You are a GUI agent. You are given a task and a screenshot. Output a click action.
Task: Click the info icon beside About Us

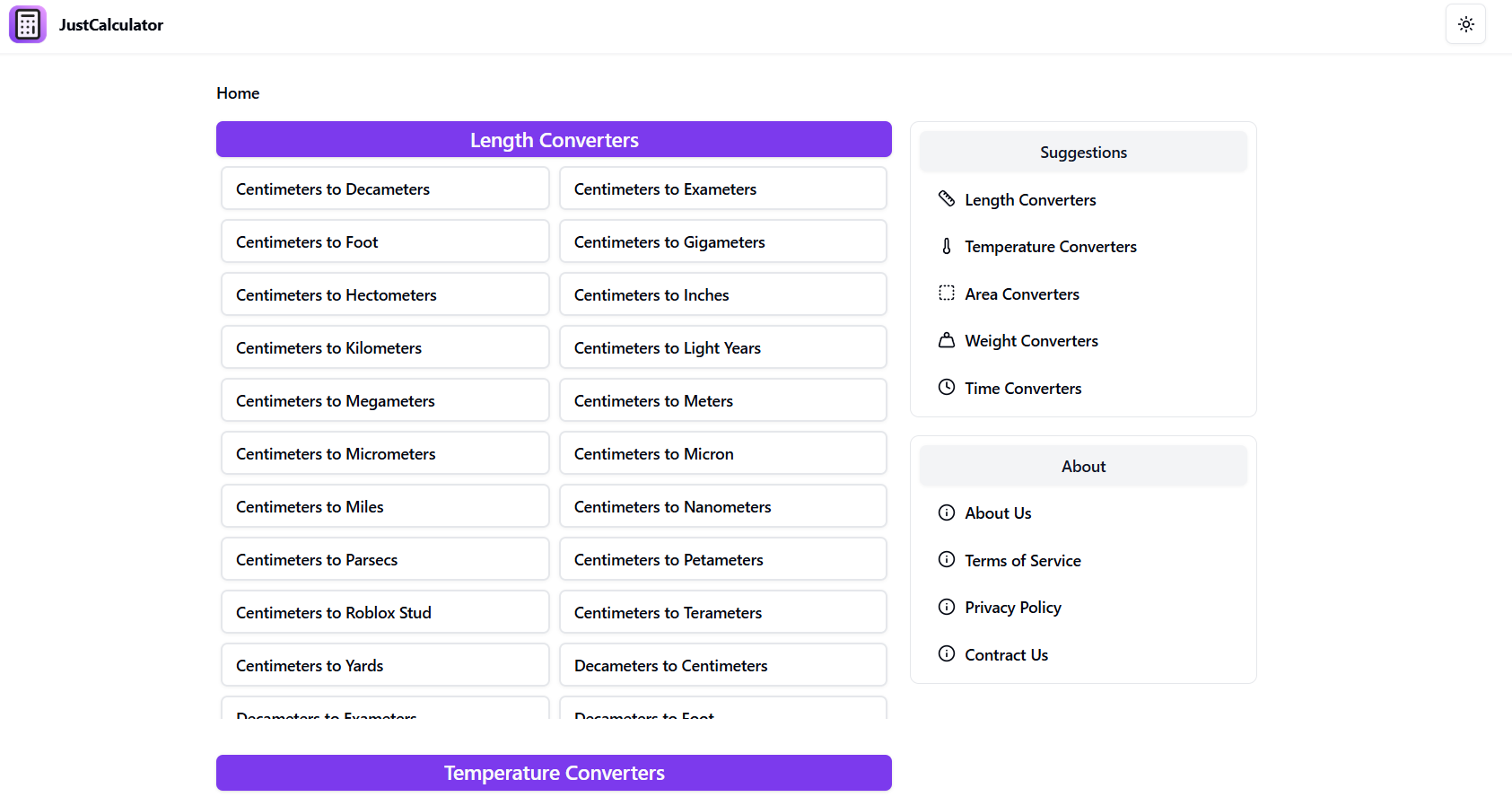[947, 512]
